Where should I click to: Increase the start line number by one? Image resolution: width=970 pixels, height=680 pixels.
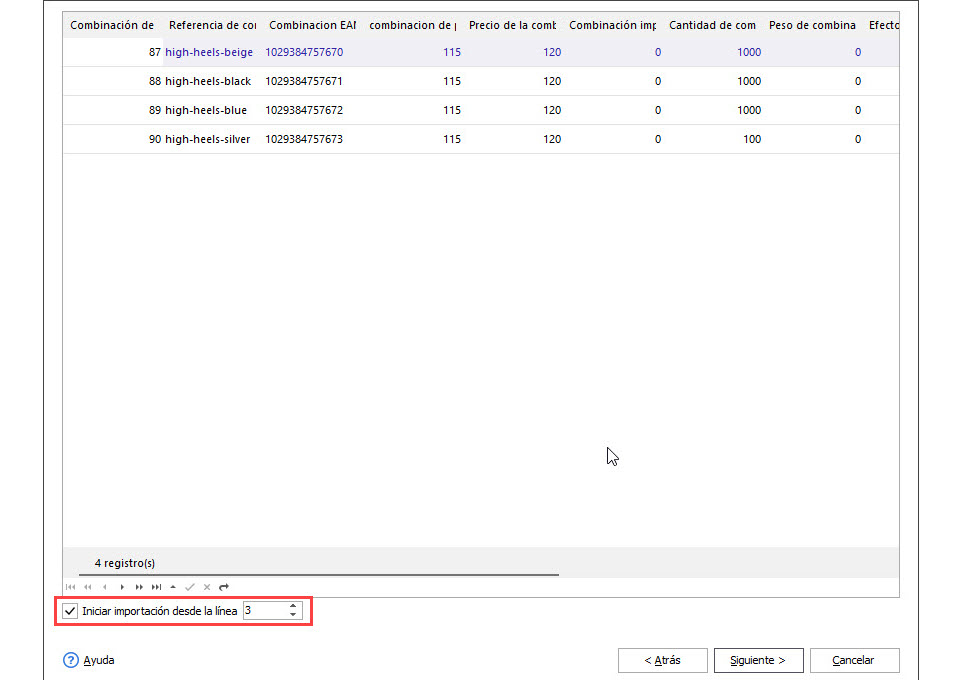293,606
